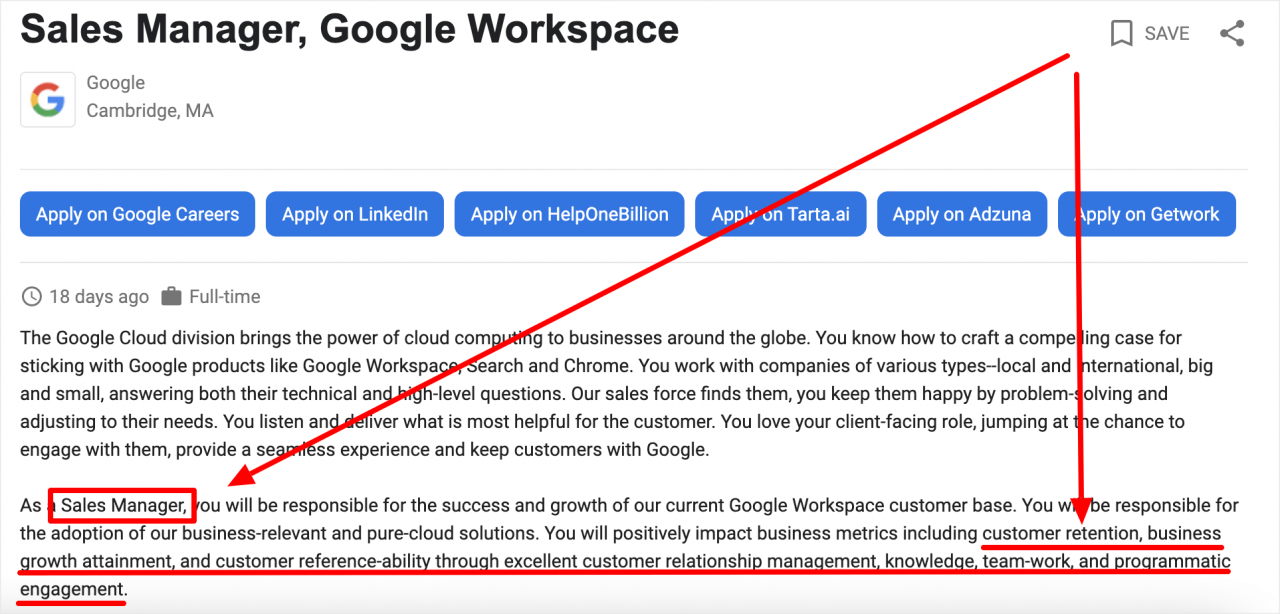Click the underlined 'customer retention' phrase

(x=1060, y=534)
